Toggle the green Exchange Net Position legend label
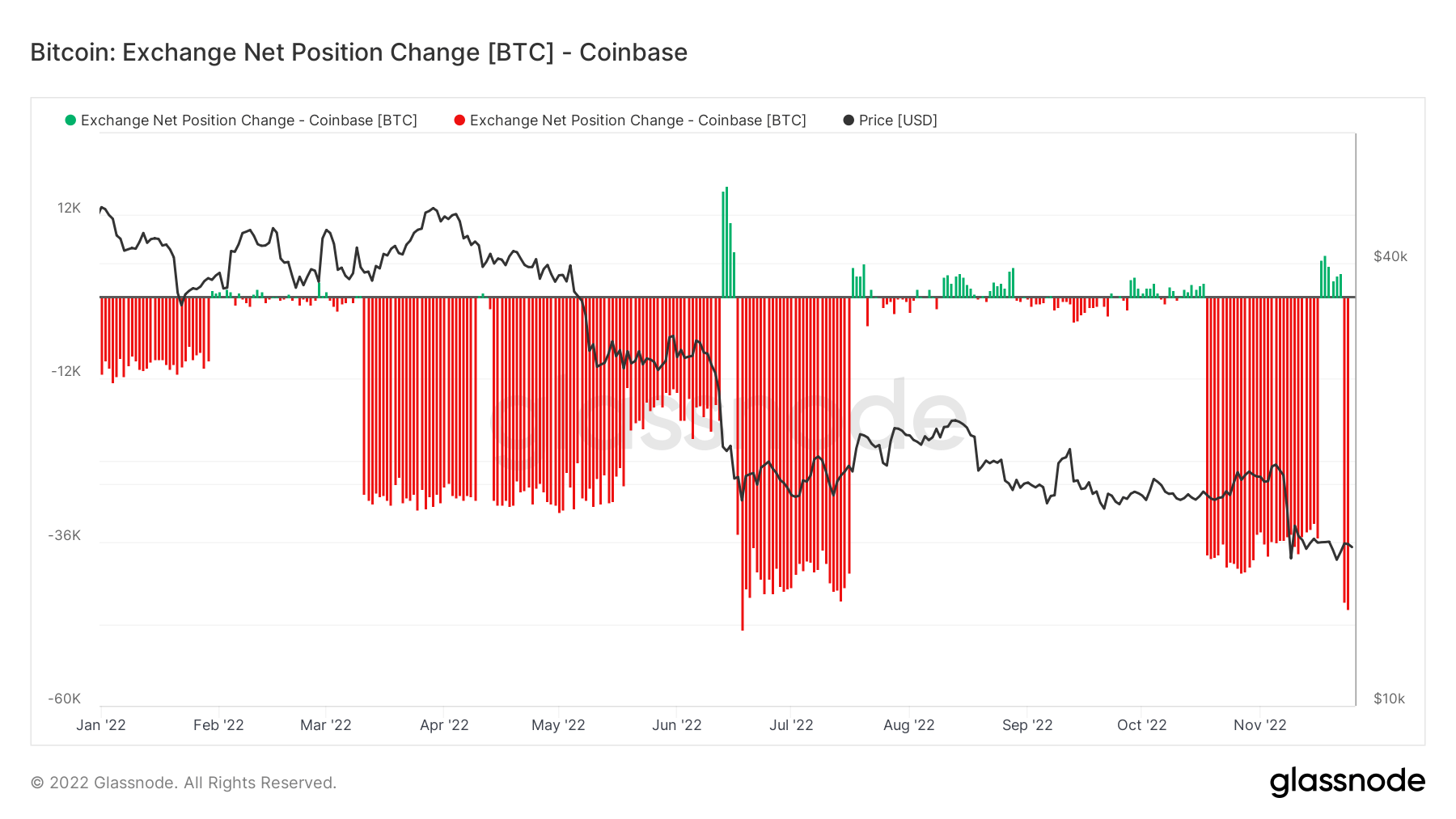Screen dimensions: 1456x819 (249, 120)
